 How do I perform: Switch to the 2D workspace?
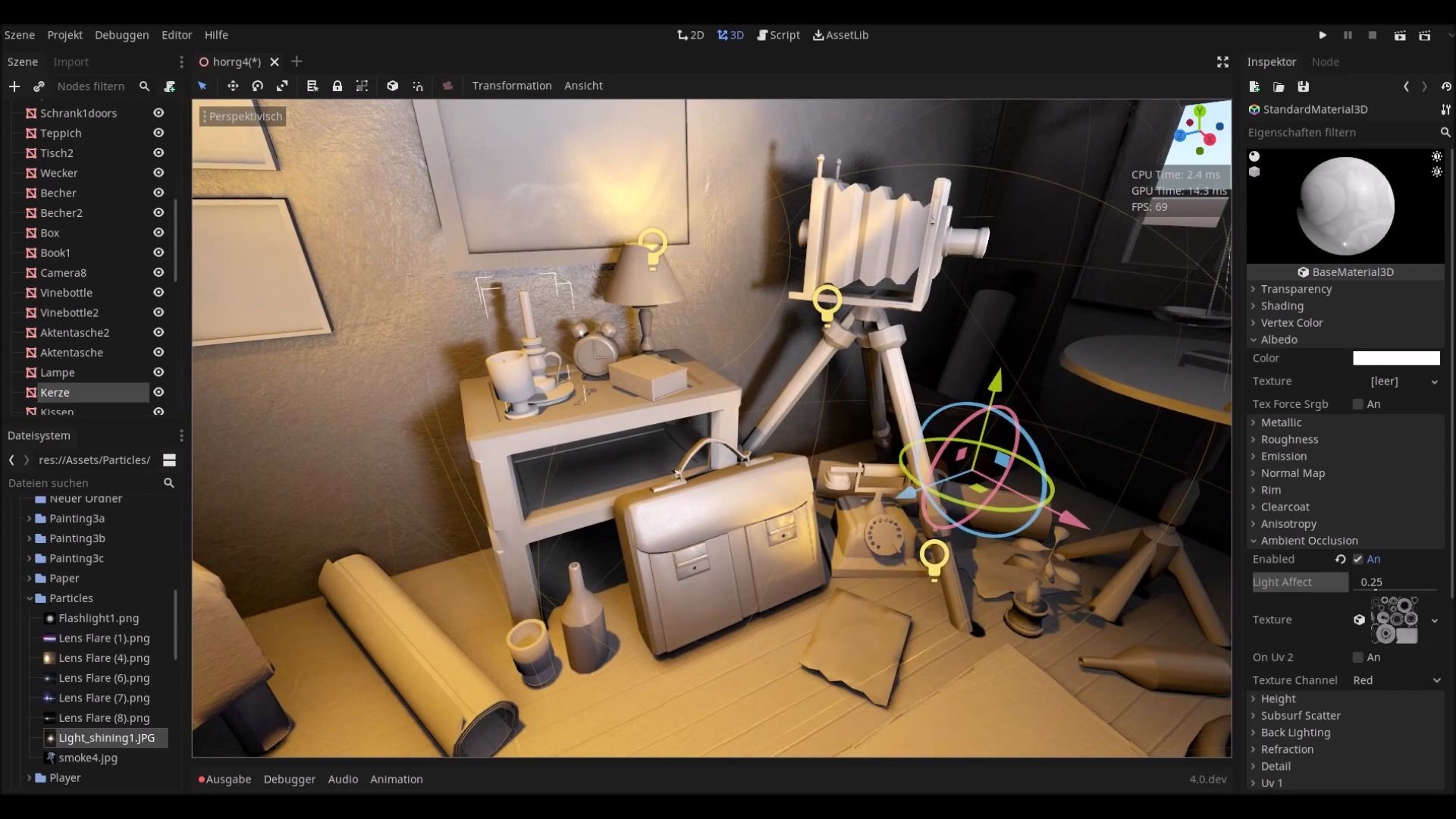point(689,35)
